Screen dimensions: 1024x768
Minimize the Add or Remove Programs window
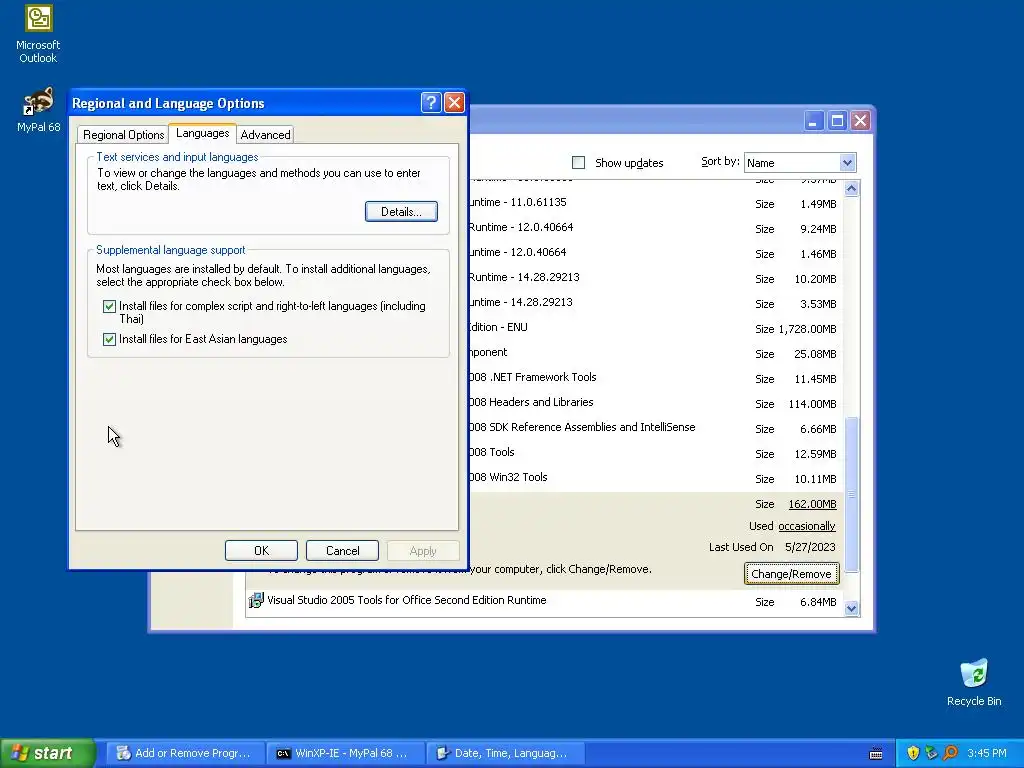pyautogui.click(x=813, y=121)
